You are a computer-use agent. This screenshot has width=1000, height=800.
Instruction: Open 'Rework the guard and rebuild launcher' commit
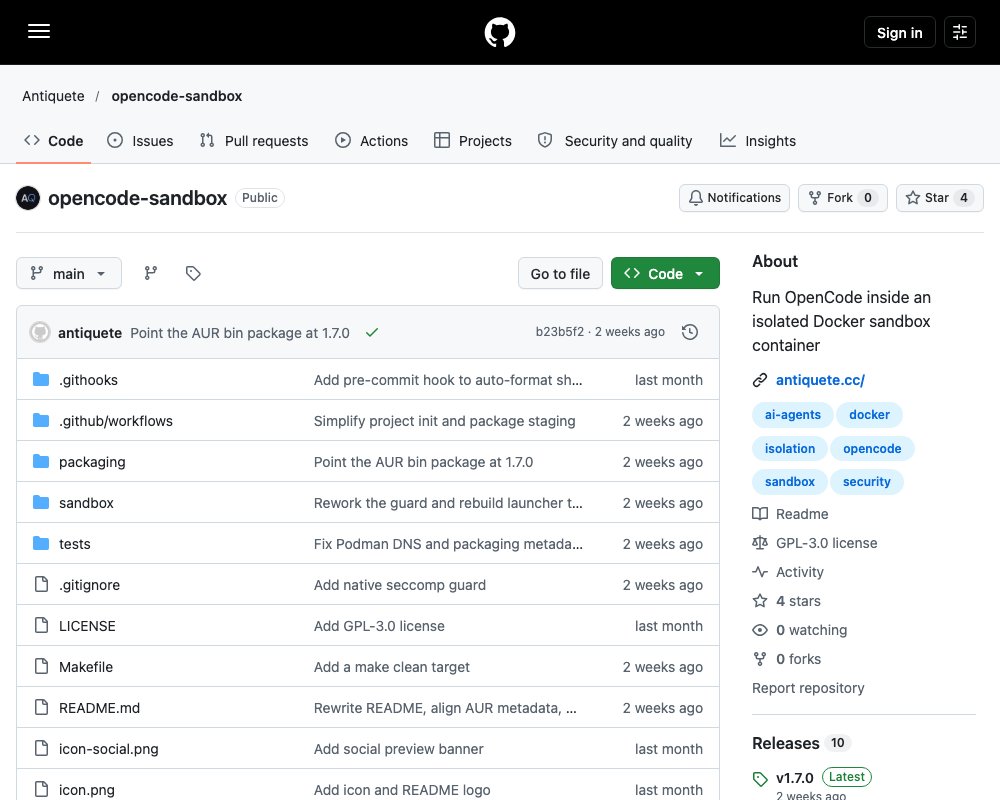click(448, 503)
